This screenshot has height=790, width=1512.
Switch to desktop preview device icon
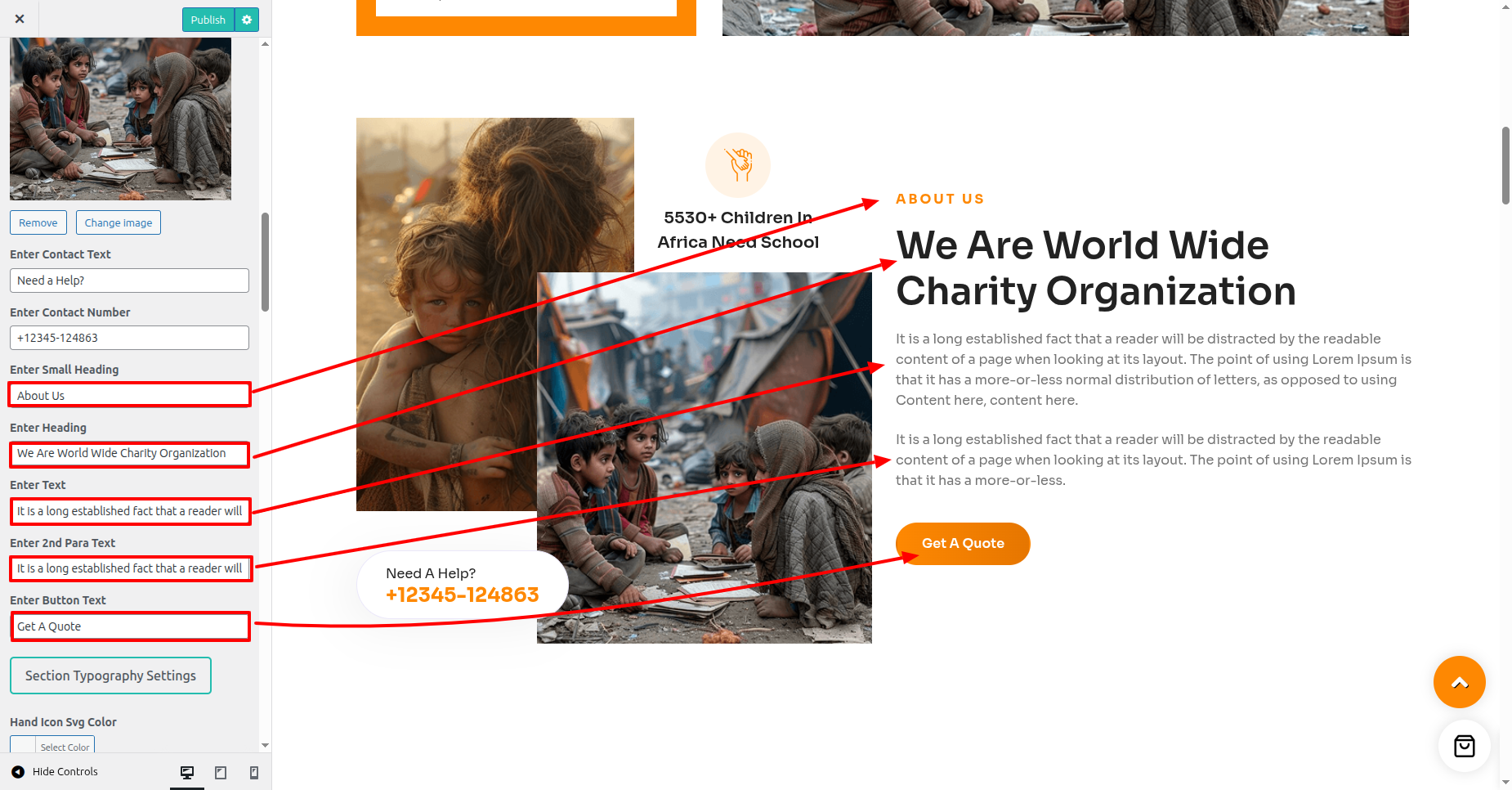coord(187,772)
